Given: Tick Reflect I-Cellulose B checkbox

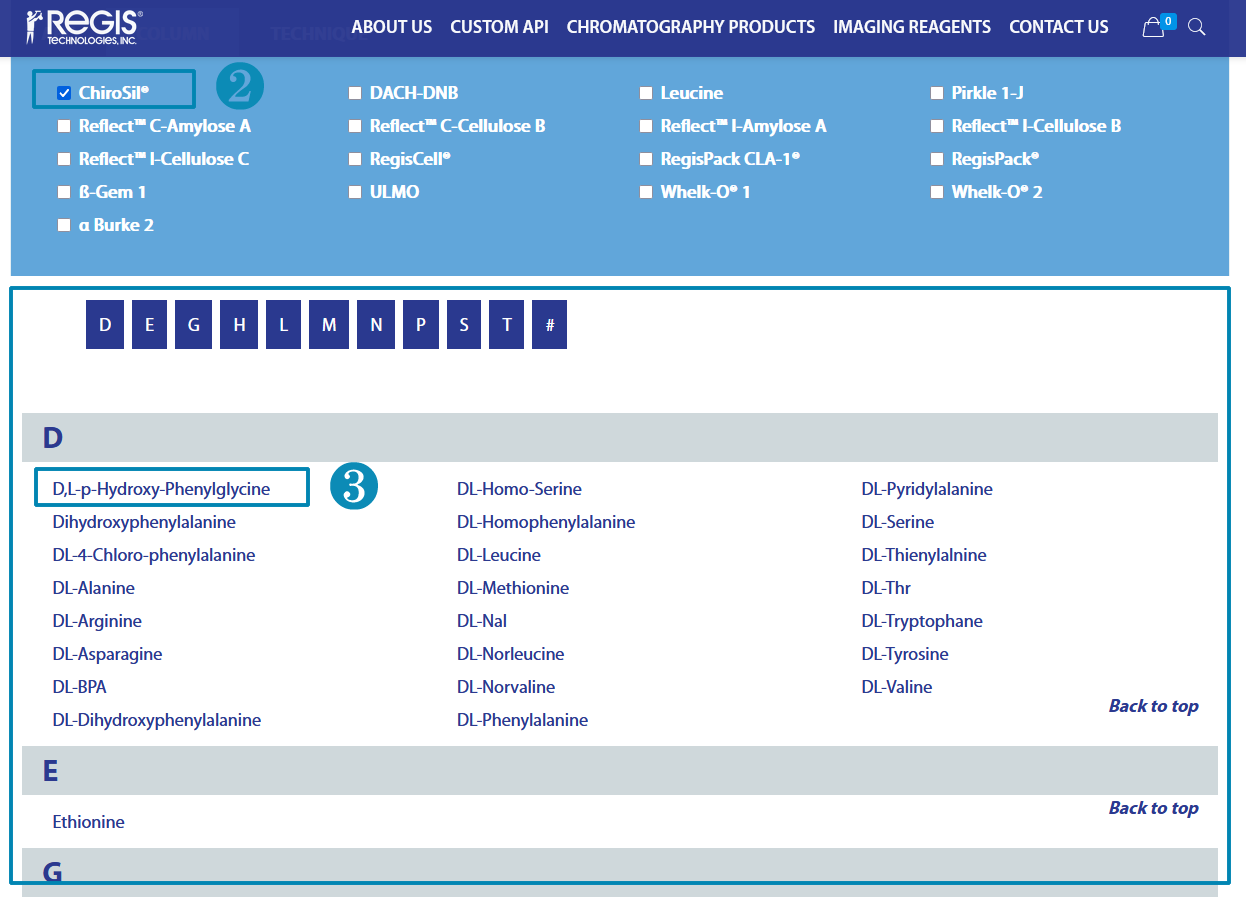Looking at the screenshot, I should [937, 126].
